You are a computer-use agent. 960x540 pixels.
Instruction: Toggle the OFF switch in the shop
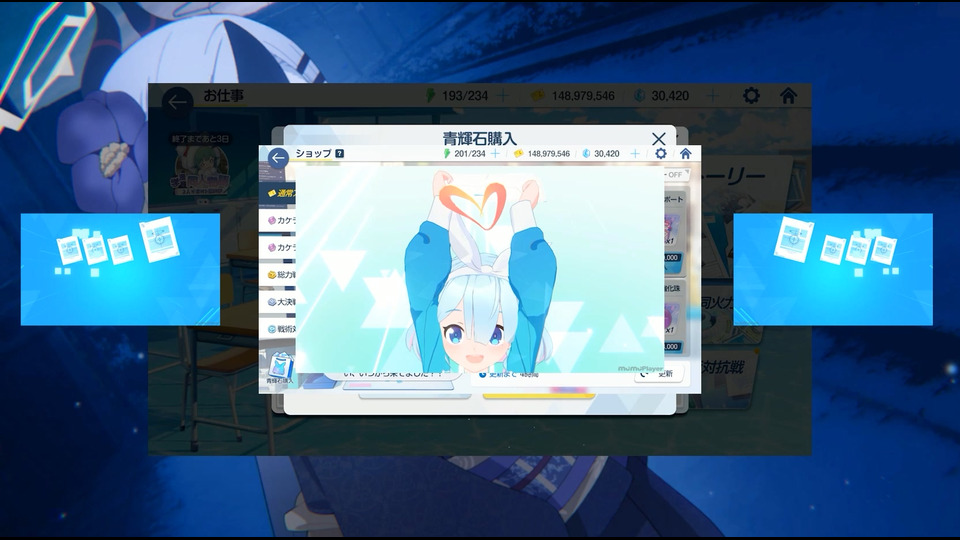point(677,174)
